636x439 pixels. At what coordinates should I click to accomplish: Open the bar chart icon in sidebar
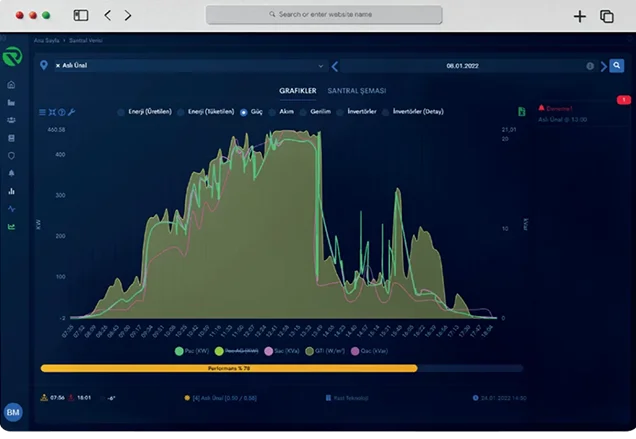coord(11,191)
